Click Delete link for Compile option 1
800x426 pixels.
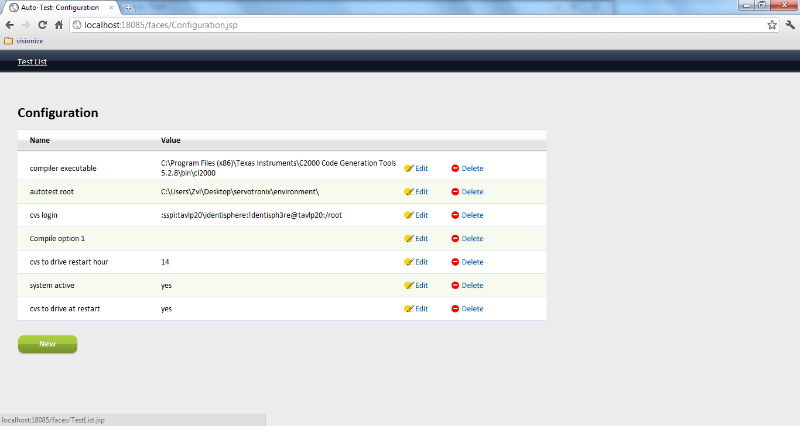[472, 239]
